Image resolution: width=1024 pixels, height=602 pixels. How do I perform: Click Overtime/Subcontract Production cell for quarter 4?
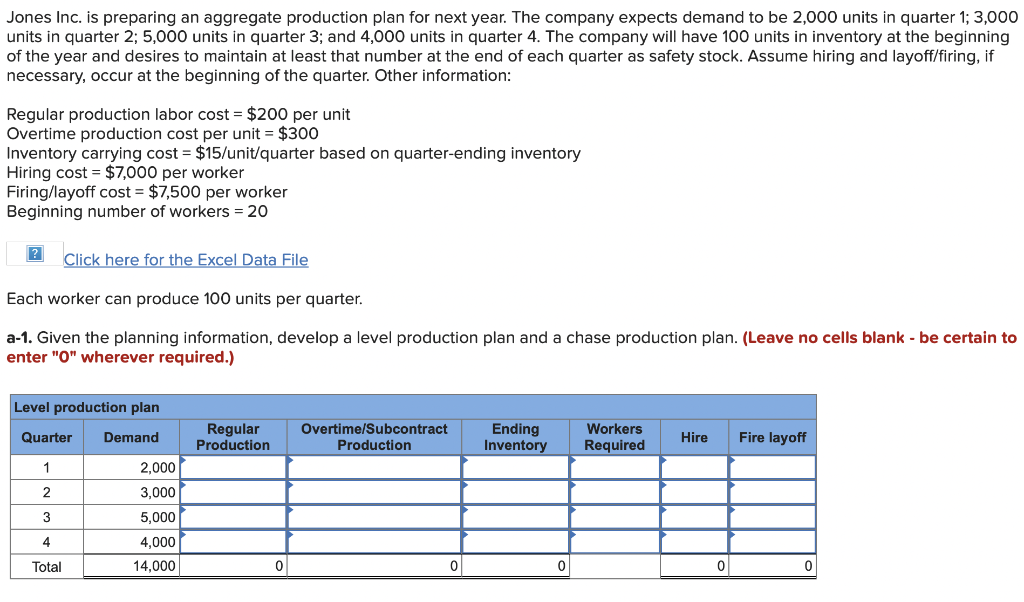pyautogui.click(x=374, y=540)
